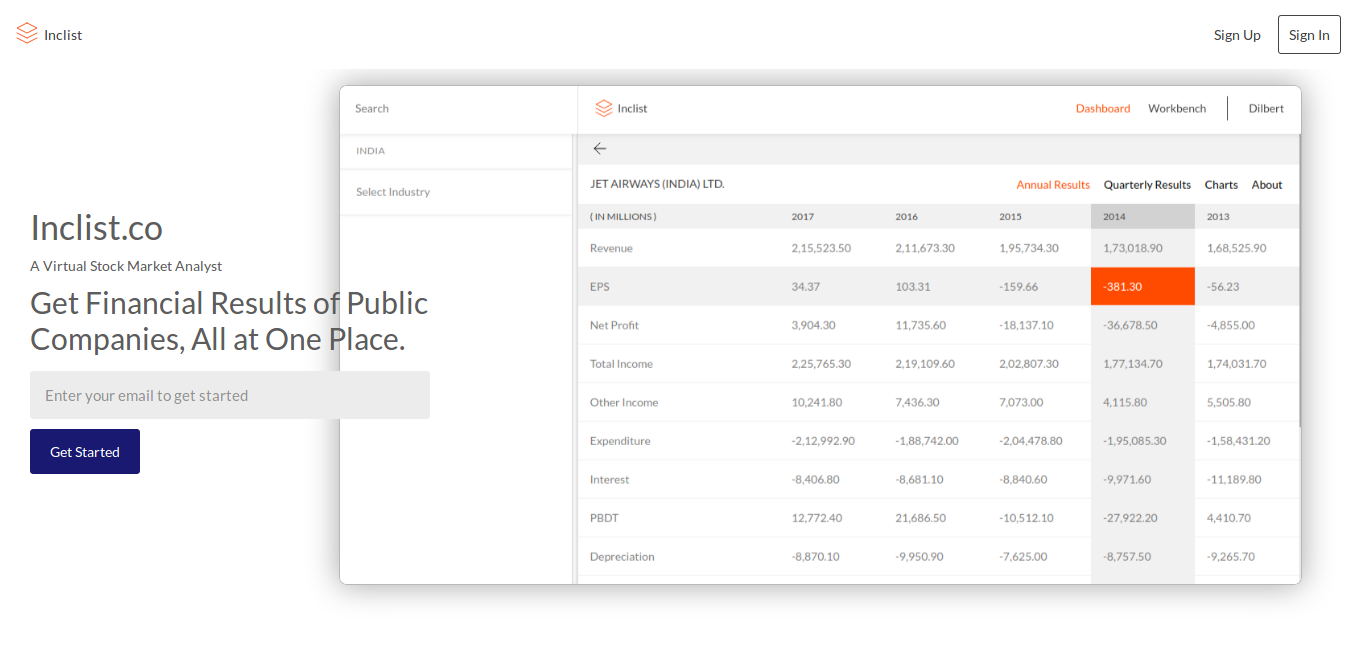Select the EPS row label

click(x=600, y=287)
